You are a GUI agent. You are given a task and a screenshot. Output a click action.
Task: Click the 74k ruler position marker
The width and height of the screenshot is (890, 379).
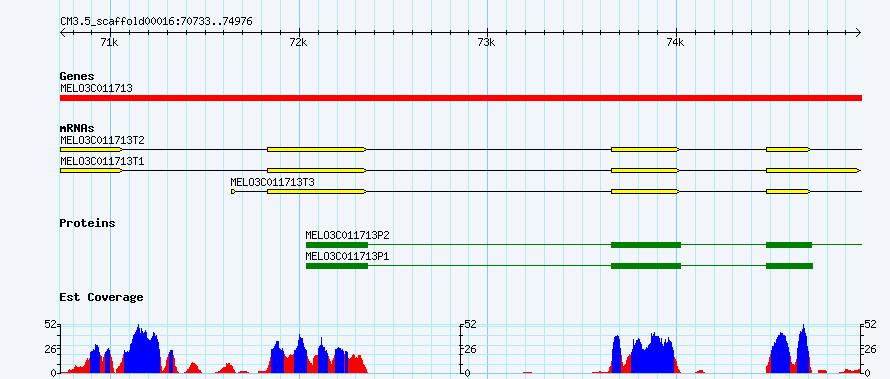coord(675,42)
